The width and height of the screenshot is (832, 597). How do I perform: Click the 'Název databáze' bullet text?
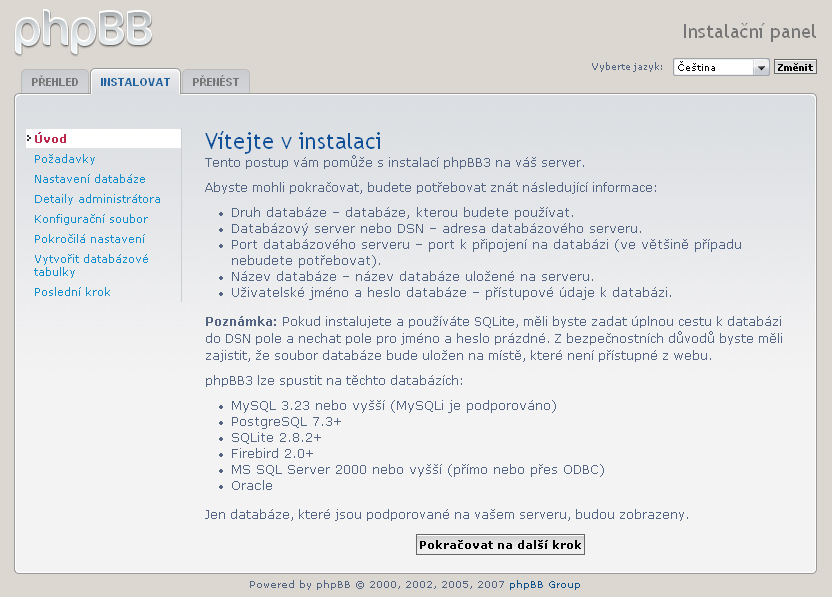click(412, 276)
